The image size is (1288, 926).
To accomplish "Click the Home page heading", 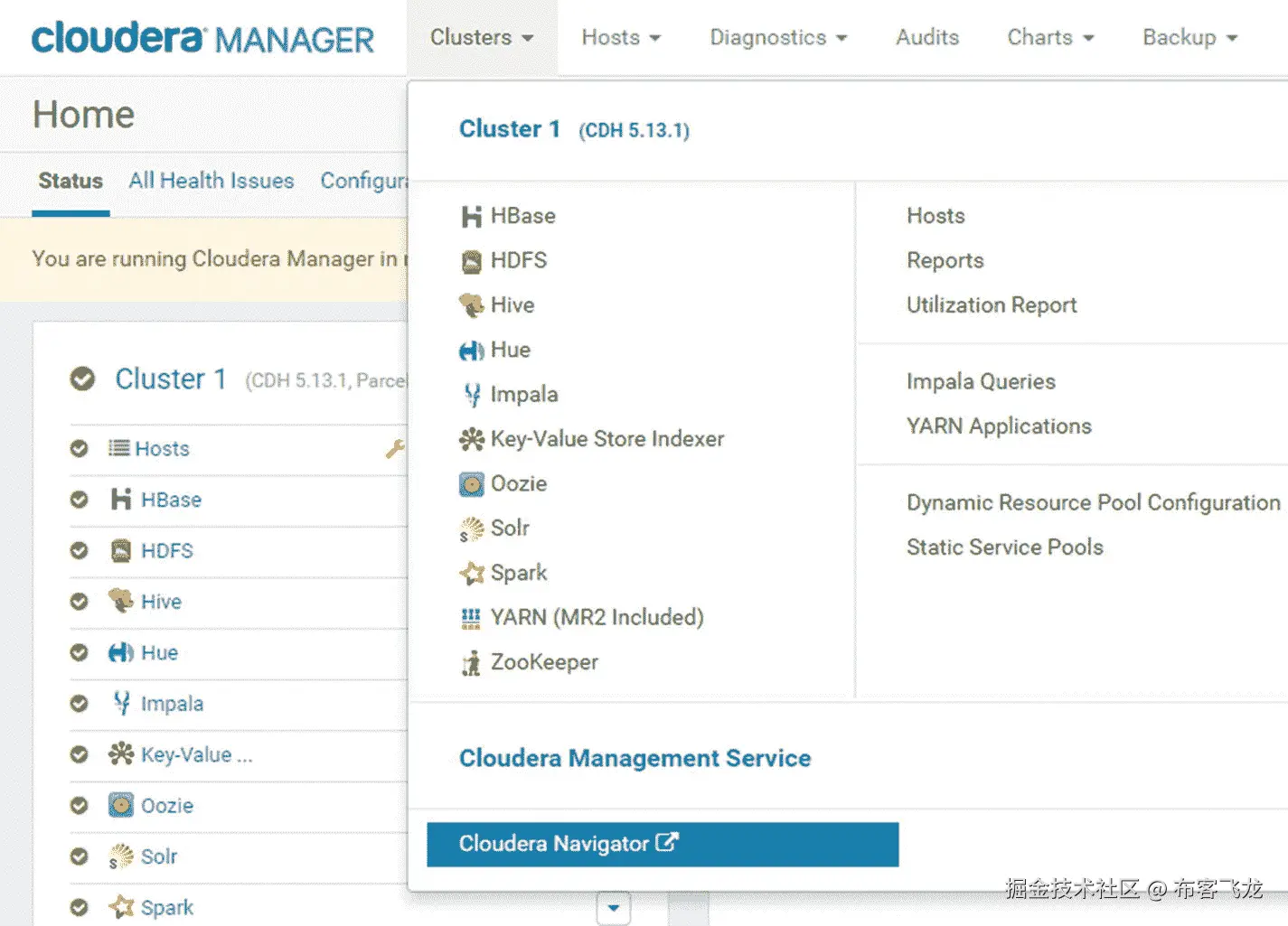I will tap(83, 115).
